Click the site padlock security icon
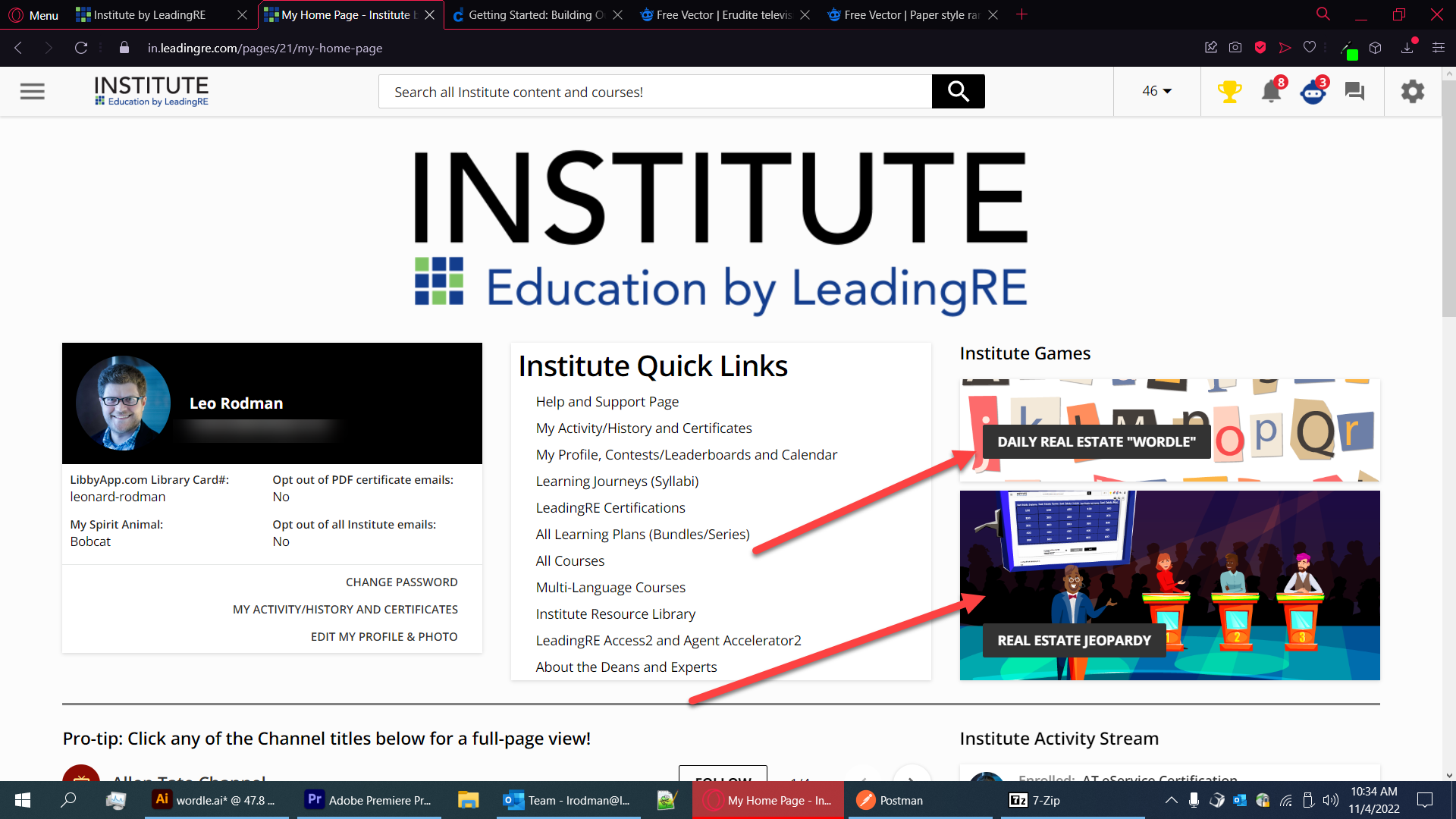 pyautogui.click(x=124, y=48)
